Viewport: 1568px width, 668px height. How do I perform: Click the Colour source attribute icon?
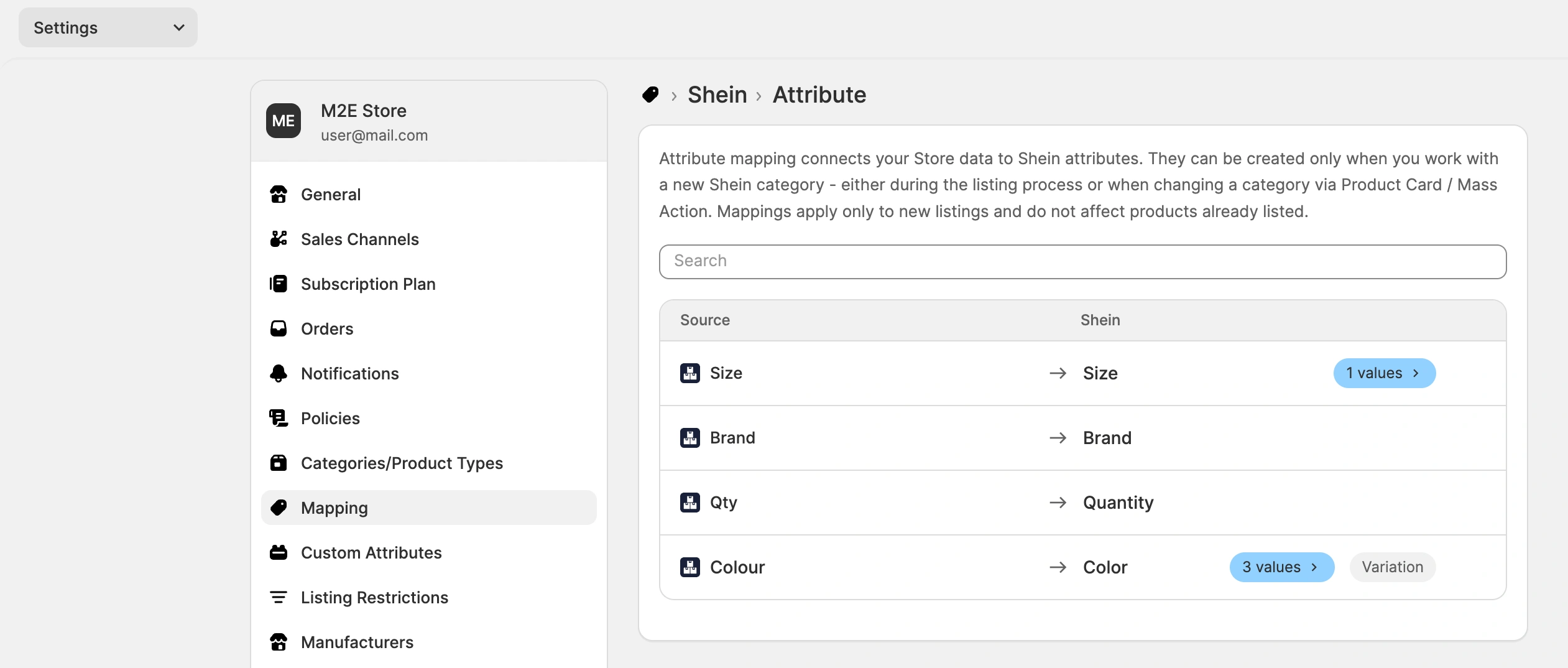tap(690, 567)
